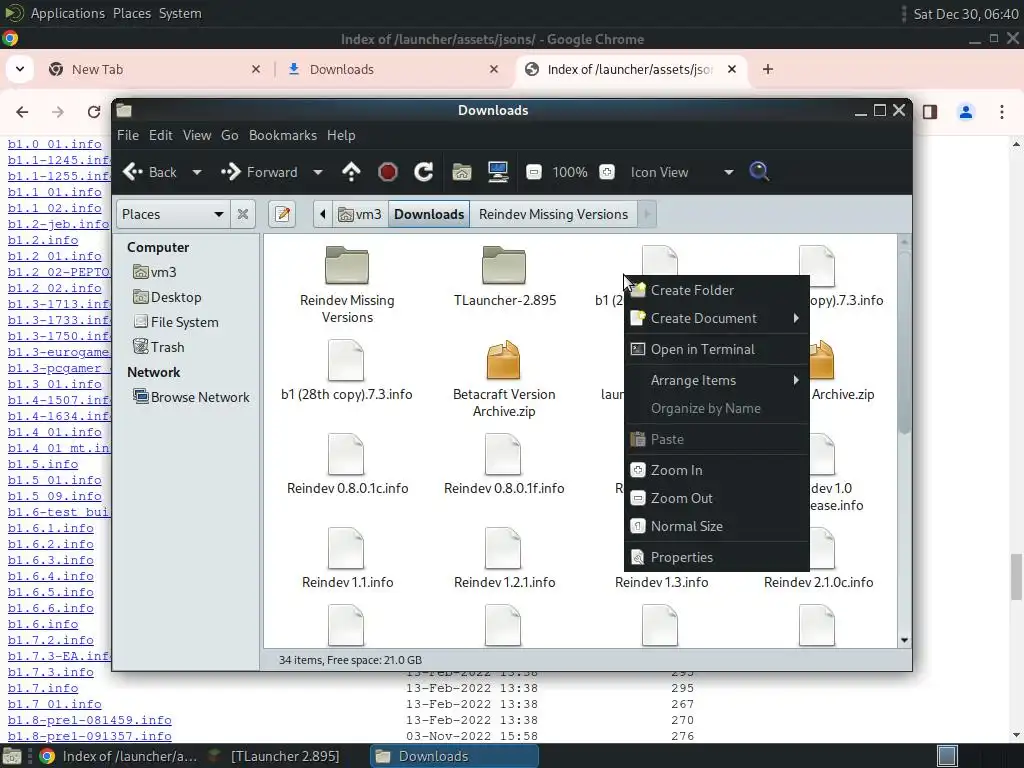The width and height of the screenshot is (1024, 768).
Task: Select Reindev 0.8.0.1f.info file icon
Action: click(x=503, y=453)
